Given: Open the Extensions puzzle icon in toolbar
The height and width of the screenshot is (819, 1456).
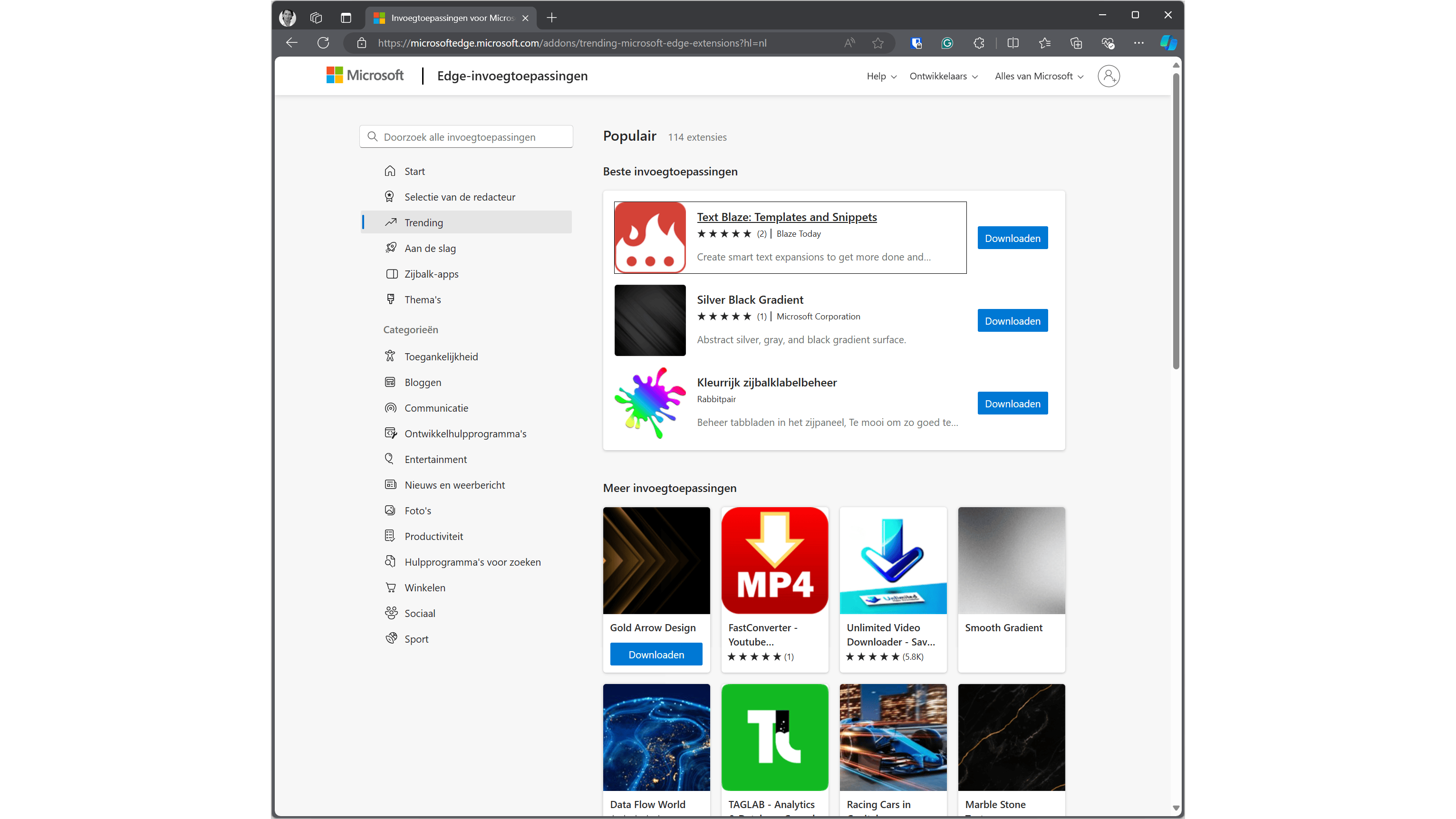Looking at the screenshot, I should coord(979,43).
